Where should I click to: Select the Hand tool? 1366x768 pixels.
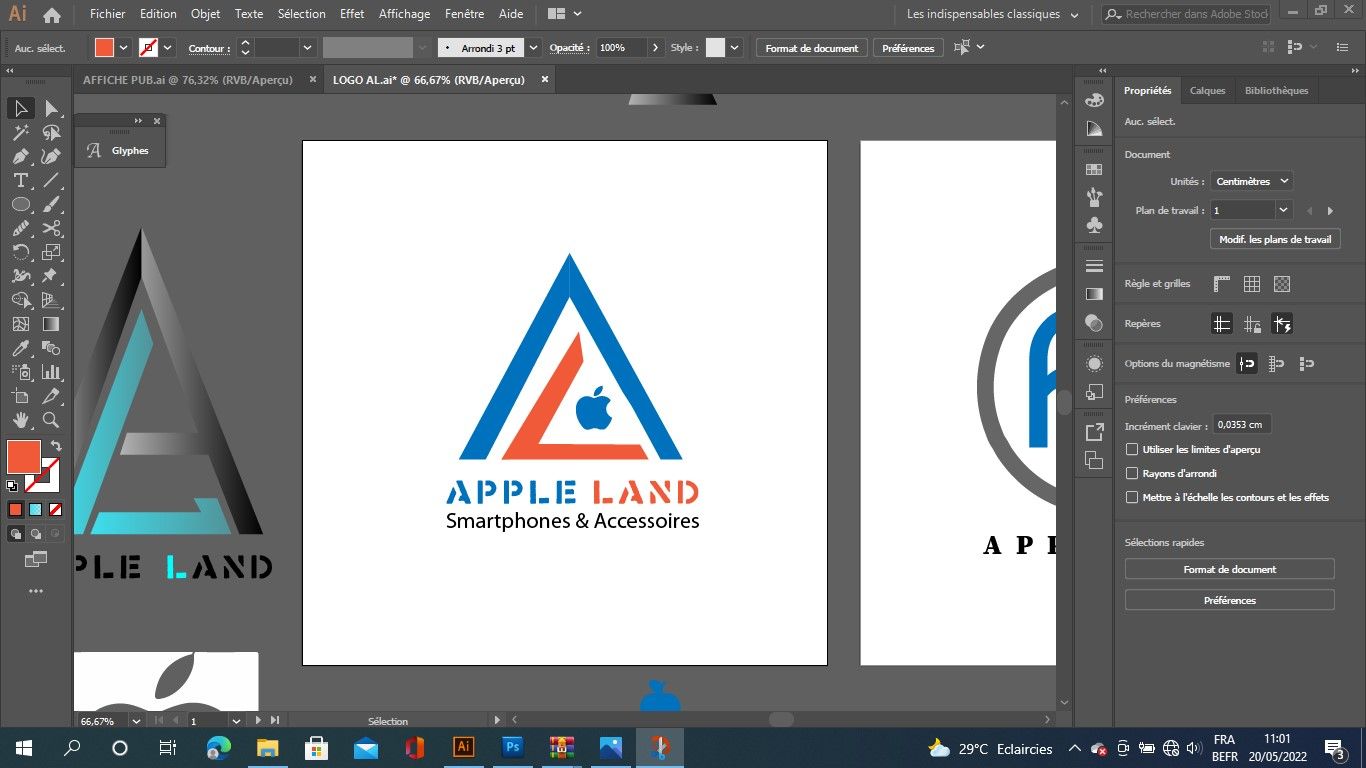click(x=20, y=420)
